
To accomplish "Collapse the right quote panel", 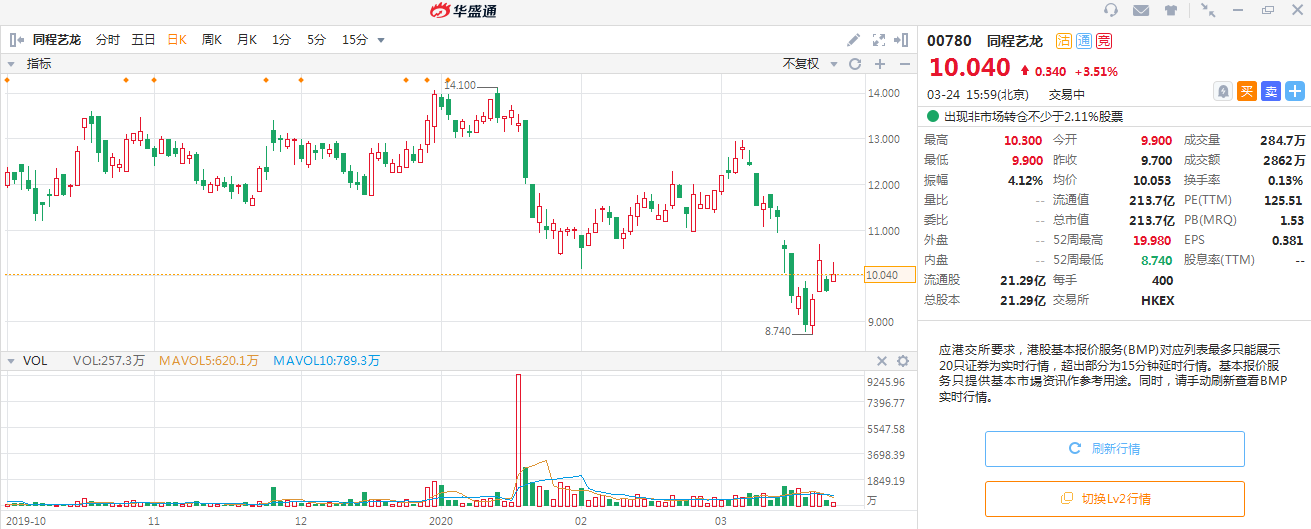I will [904, 40].
